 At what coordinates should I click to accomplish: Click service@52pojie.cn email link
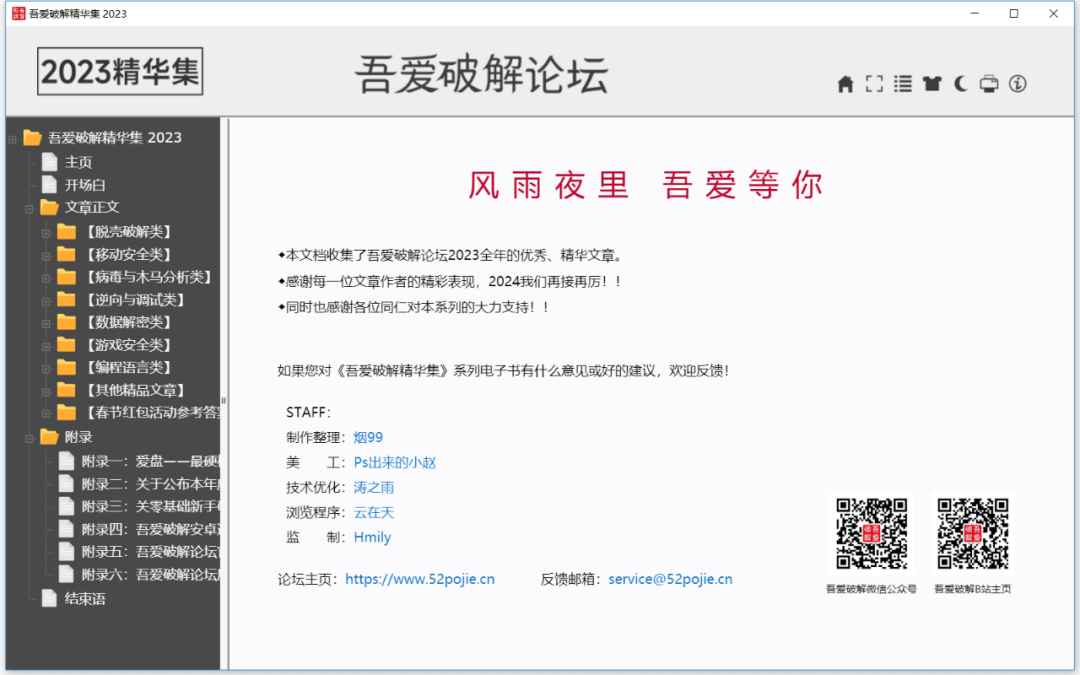(x=670, y=579)
